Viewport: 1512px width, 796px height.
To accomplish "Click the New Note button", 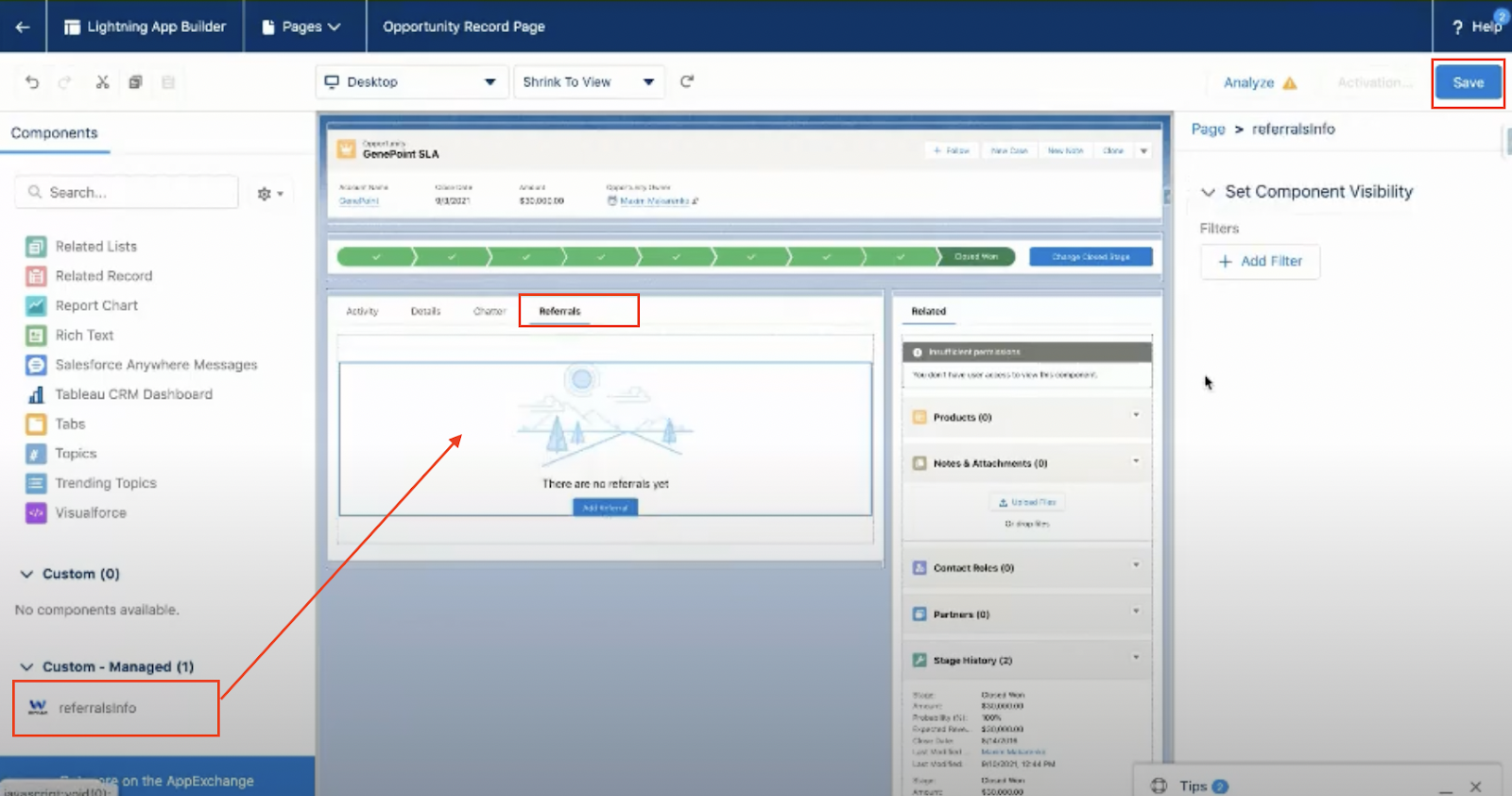I will point(1066,150).
